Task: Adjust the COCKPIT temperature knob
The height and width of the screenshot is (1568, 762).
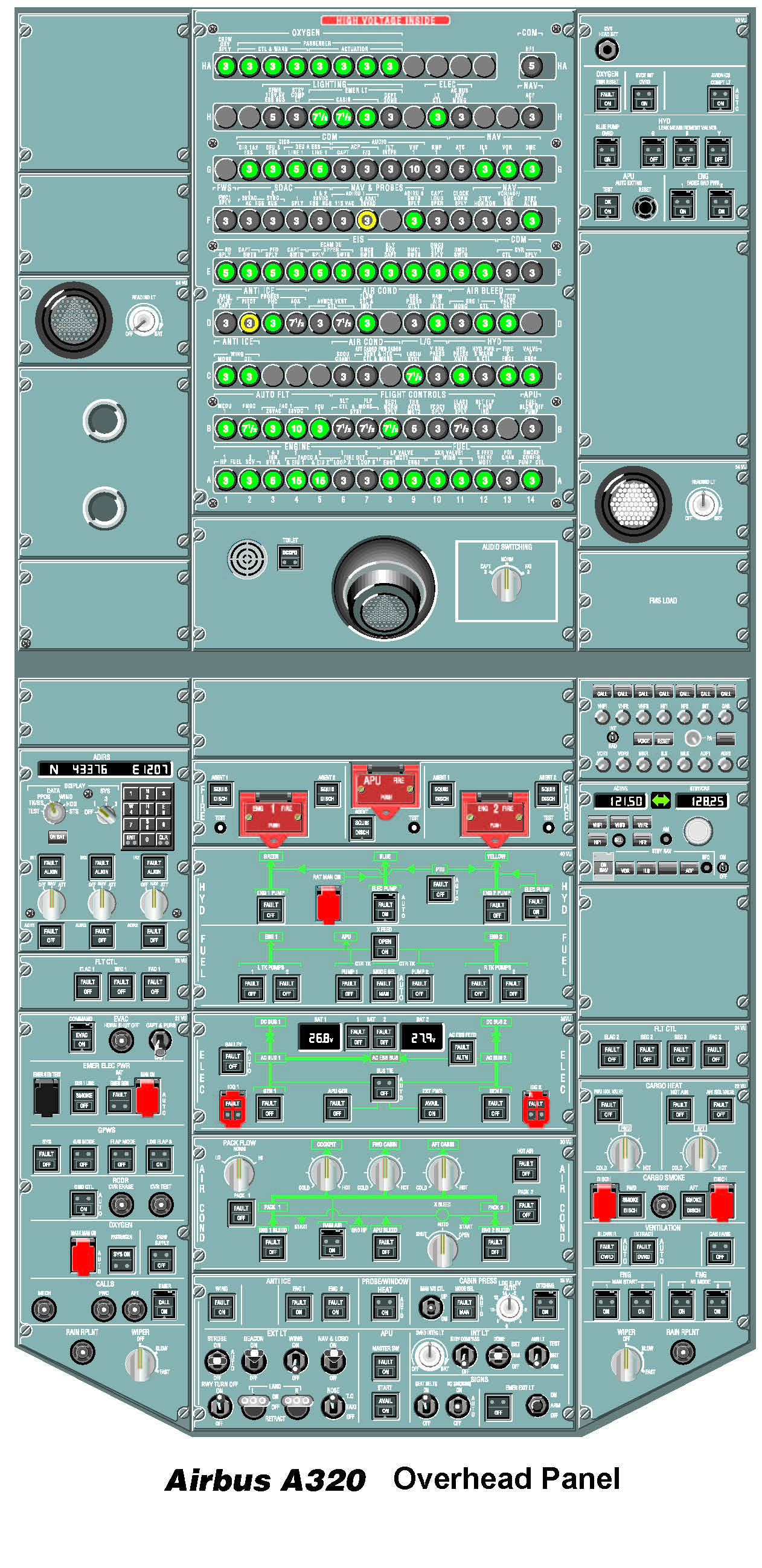Action: [326, 1171]
